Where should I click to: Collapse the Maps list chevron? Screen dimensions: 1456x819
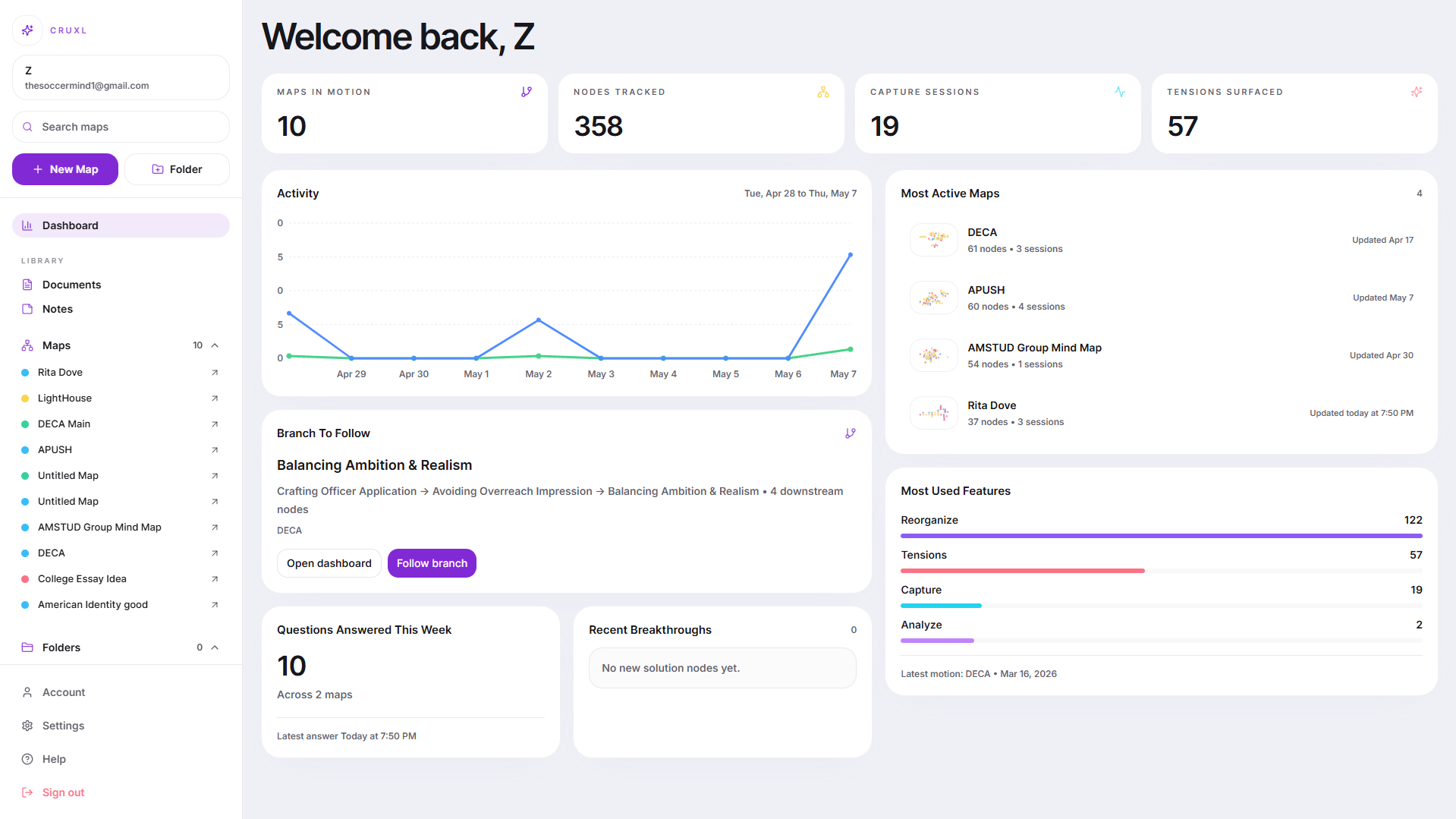[215, 345]
